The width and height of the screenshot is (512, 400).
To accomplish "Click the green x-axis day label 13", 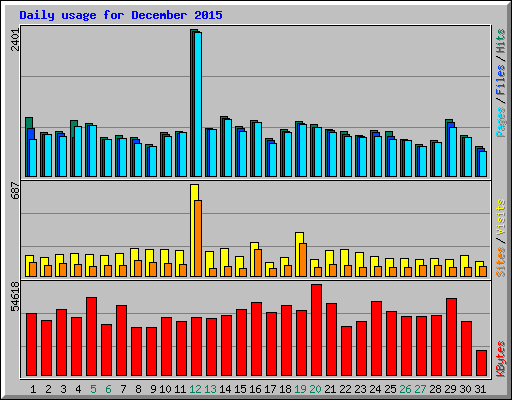I will coord(210,389).
